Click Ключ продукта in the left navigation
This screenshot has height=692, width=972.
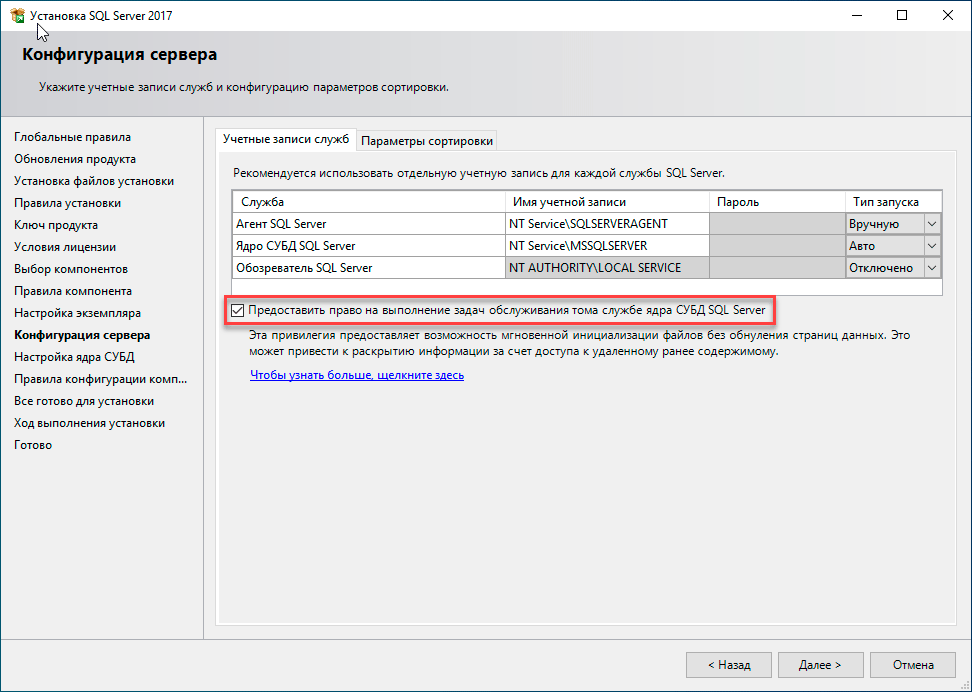(56, 225)
